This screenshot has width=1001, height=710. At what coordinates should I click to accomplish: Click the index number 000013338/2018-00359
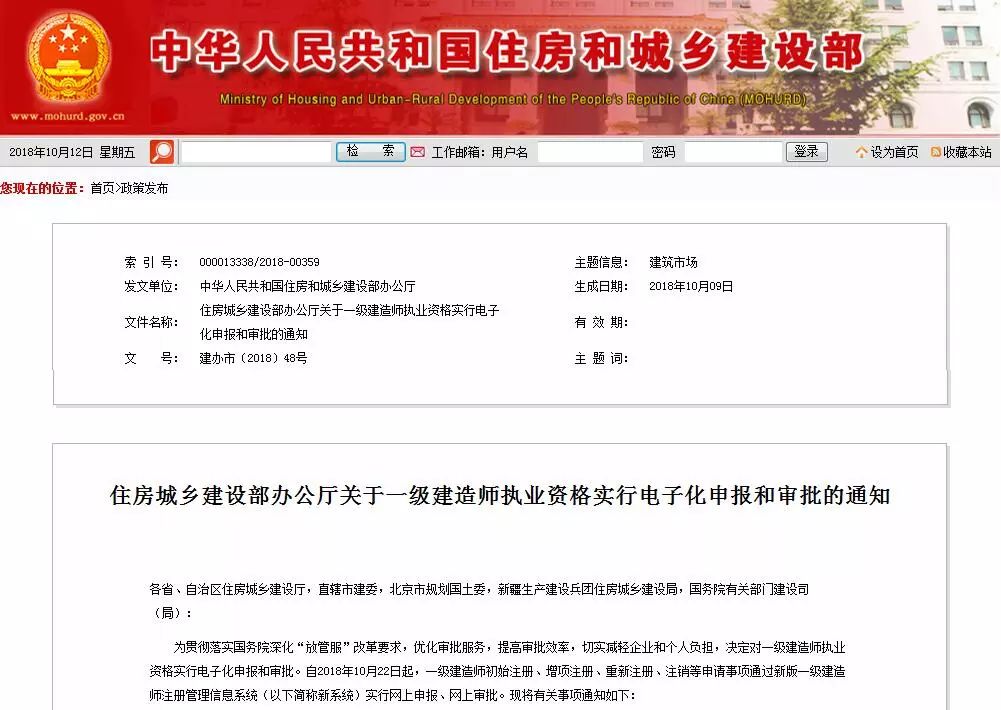click(259, 262)
